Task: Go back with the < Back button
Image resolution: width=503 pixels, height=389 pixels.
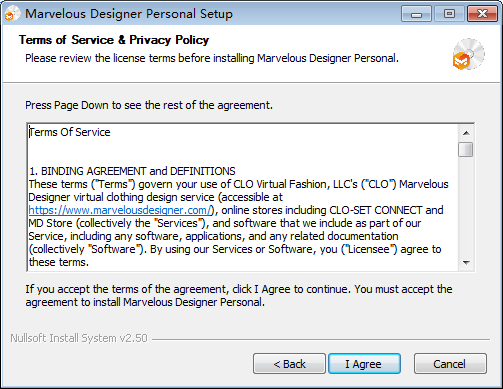Action: click(x=289, y=364)
